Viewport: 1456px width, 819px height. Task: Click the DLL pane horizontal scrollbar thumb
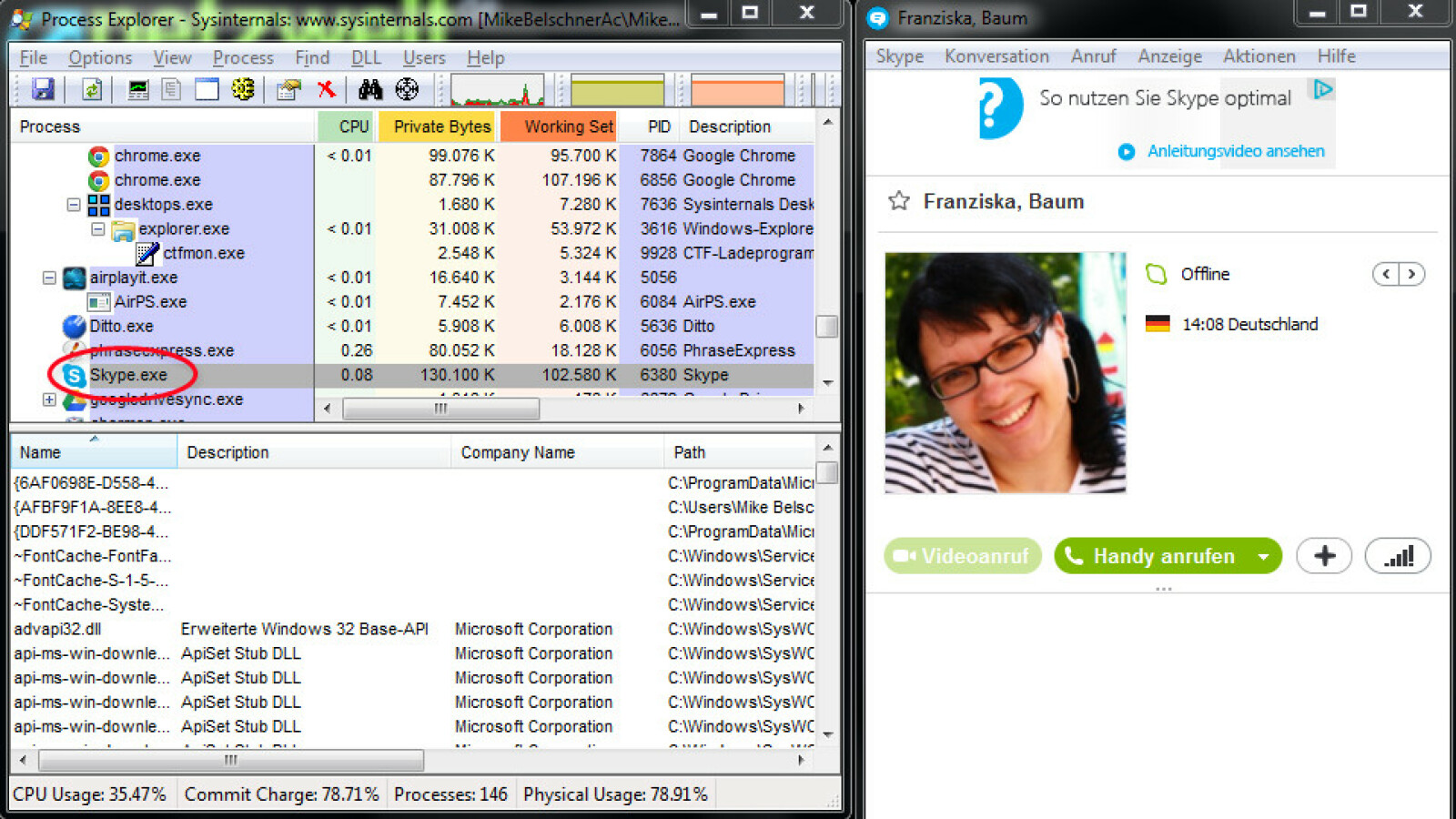(x=231, y=760)
